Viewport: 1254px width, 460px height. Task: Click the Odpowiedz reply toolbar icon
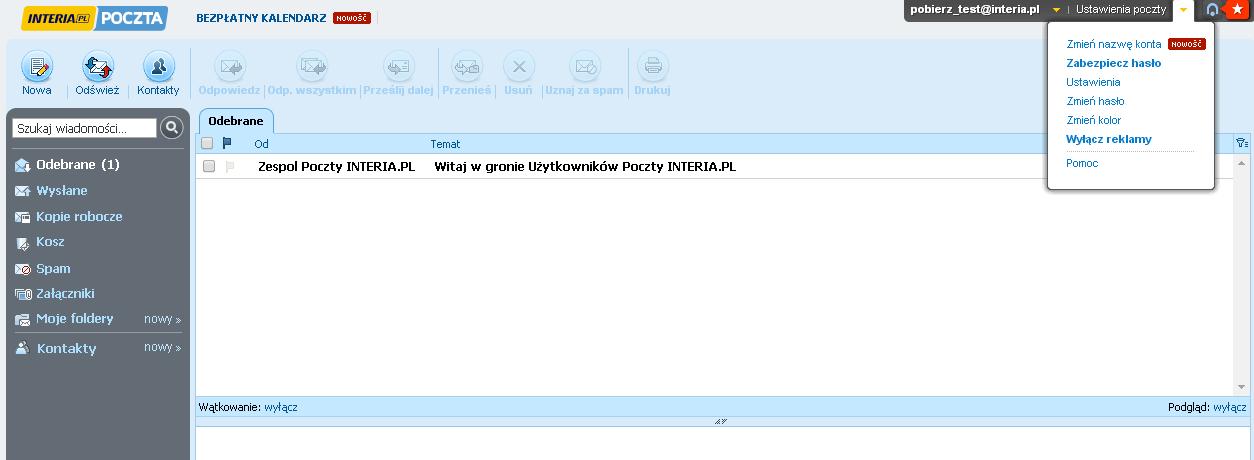[x=229, y=67]
